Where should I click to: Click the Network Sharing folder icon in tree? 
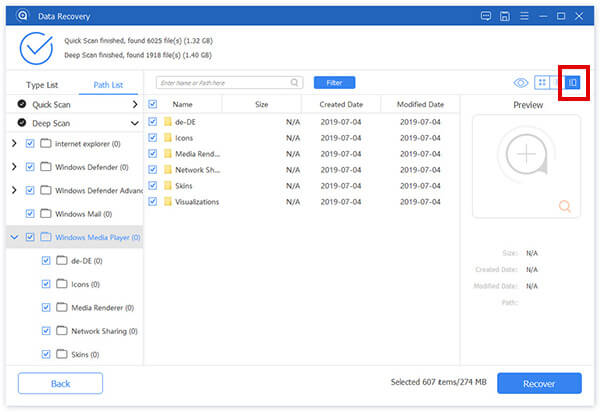[x=62, y=331]
